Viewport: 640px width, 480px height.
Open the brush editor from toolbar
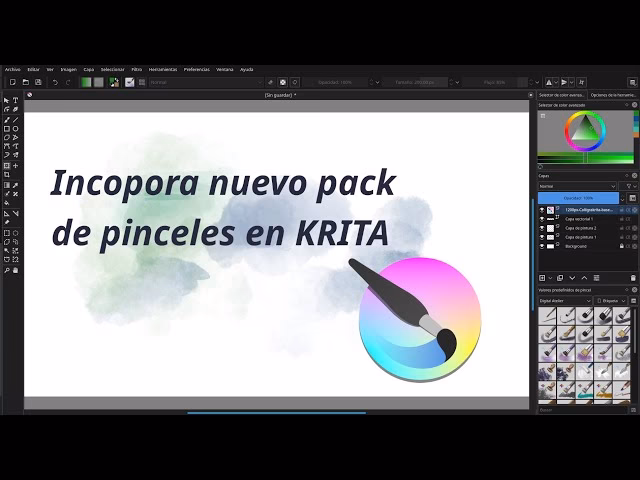pyautogui.click(x=129, y=82)
